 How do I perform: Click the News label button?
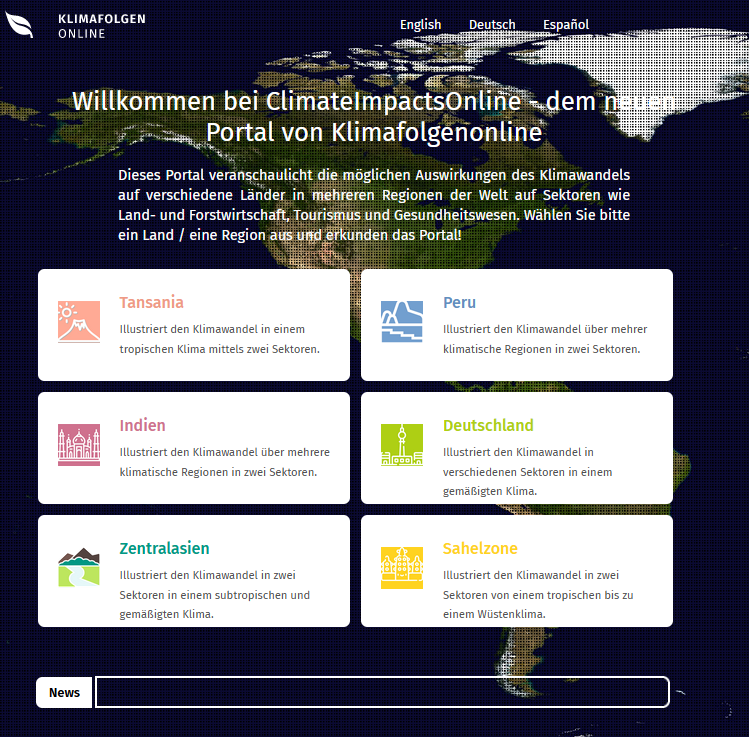(64, 692)
